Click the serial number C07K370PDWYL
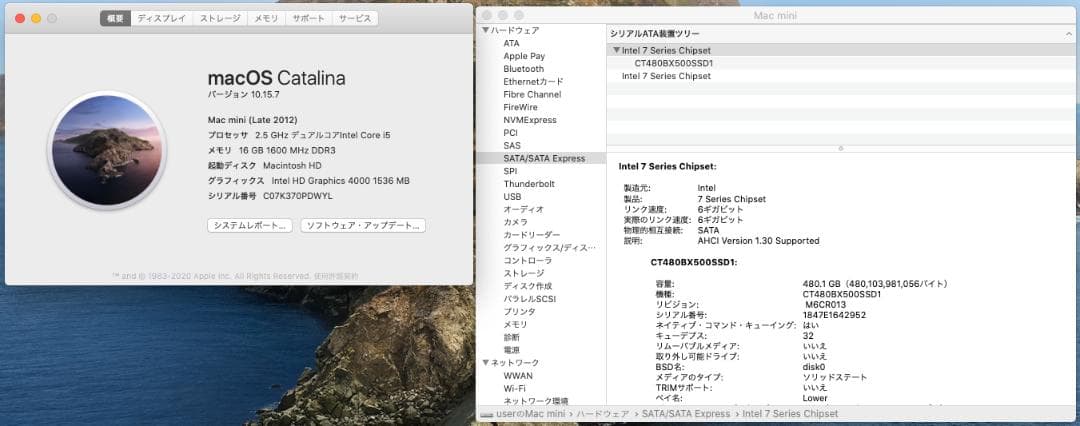 (x=298, y=196)
